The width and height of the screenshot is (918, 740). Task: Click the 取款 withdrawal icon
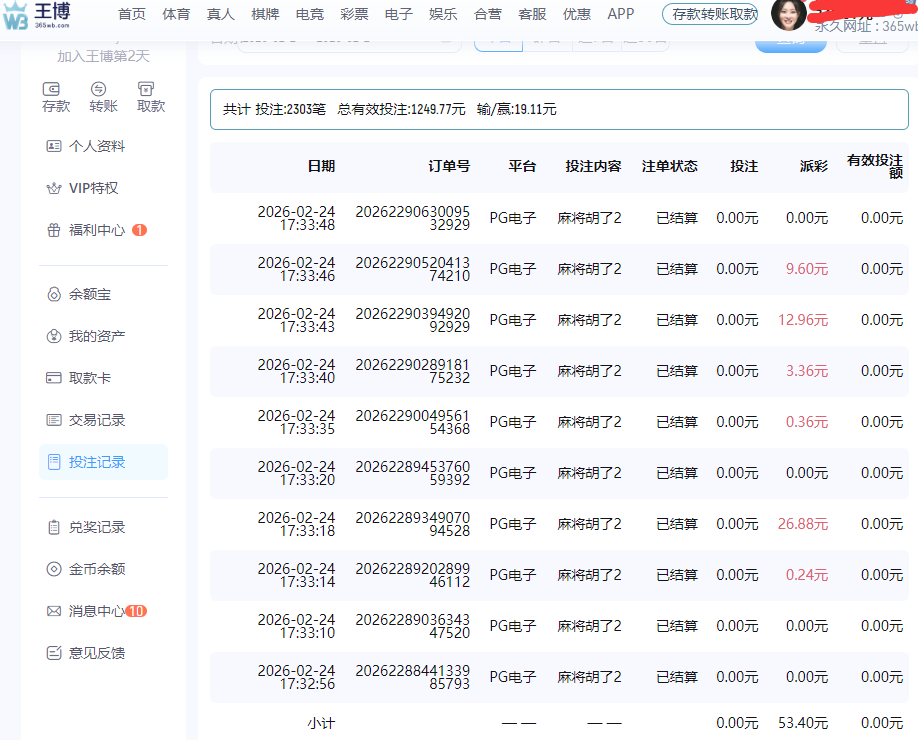150,89
